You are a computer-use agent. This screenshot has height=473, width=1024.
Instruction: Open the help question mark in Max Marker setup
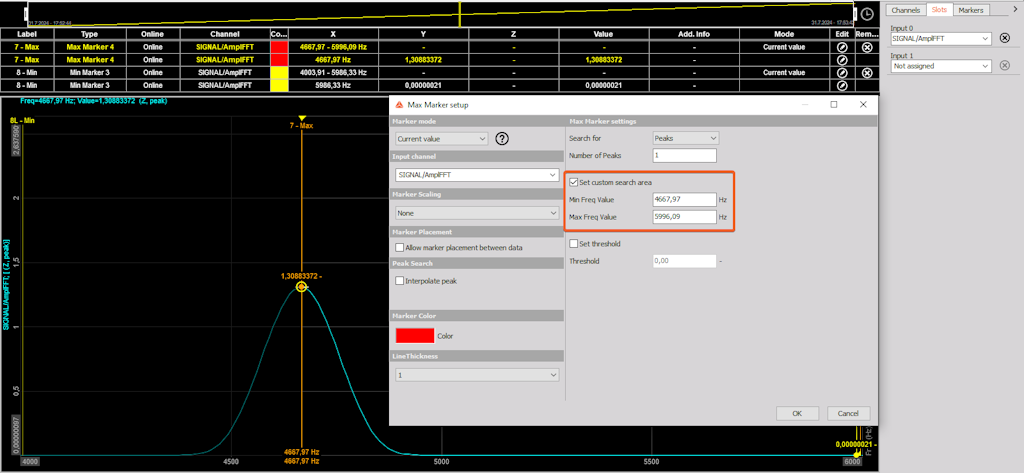502,139
